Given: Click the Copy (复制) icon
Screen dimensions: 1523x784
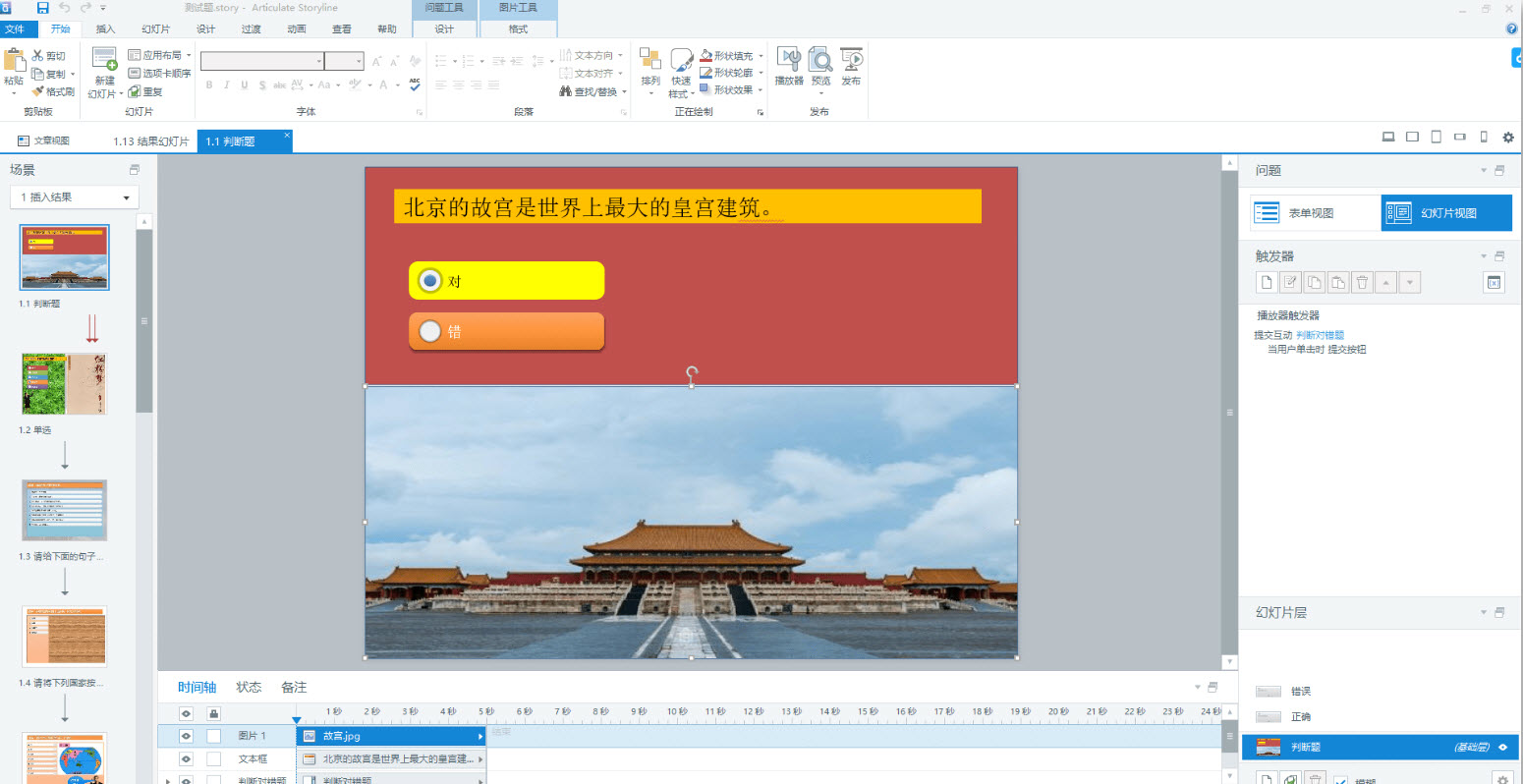Looking at the screenshot, I should click(x=37, y=74).
